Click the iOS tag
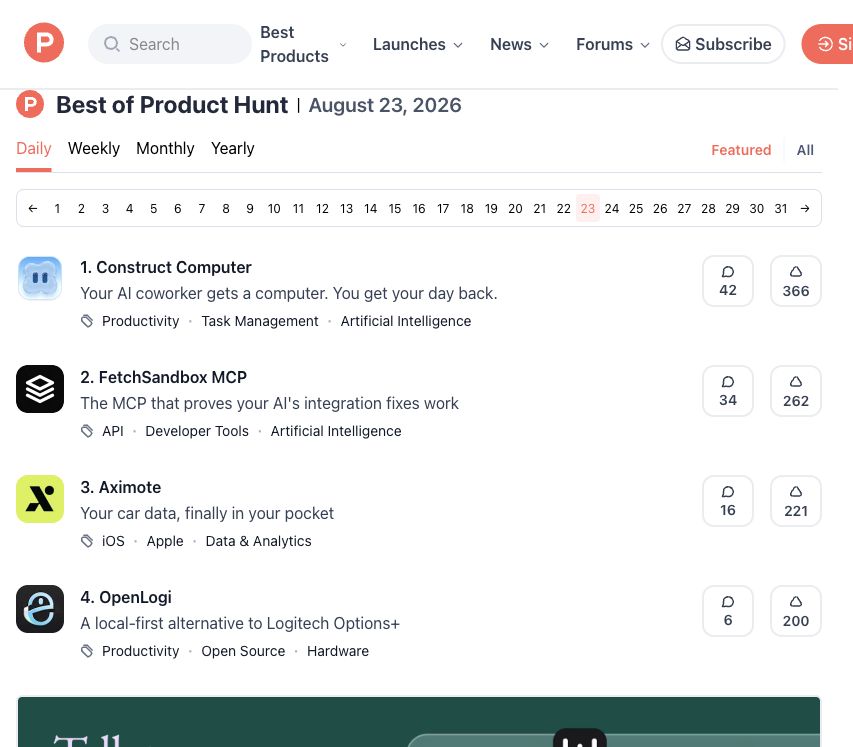The height and width of the screenshot is (747, 853). (113, 541)
